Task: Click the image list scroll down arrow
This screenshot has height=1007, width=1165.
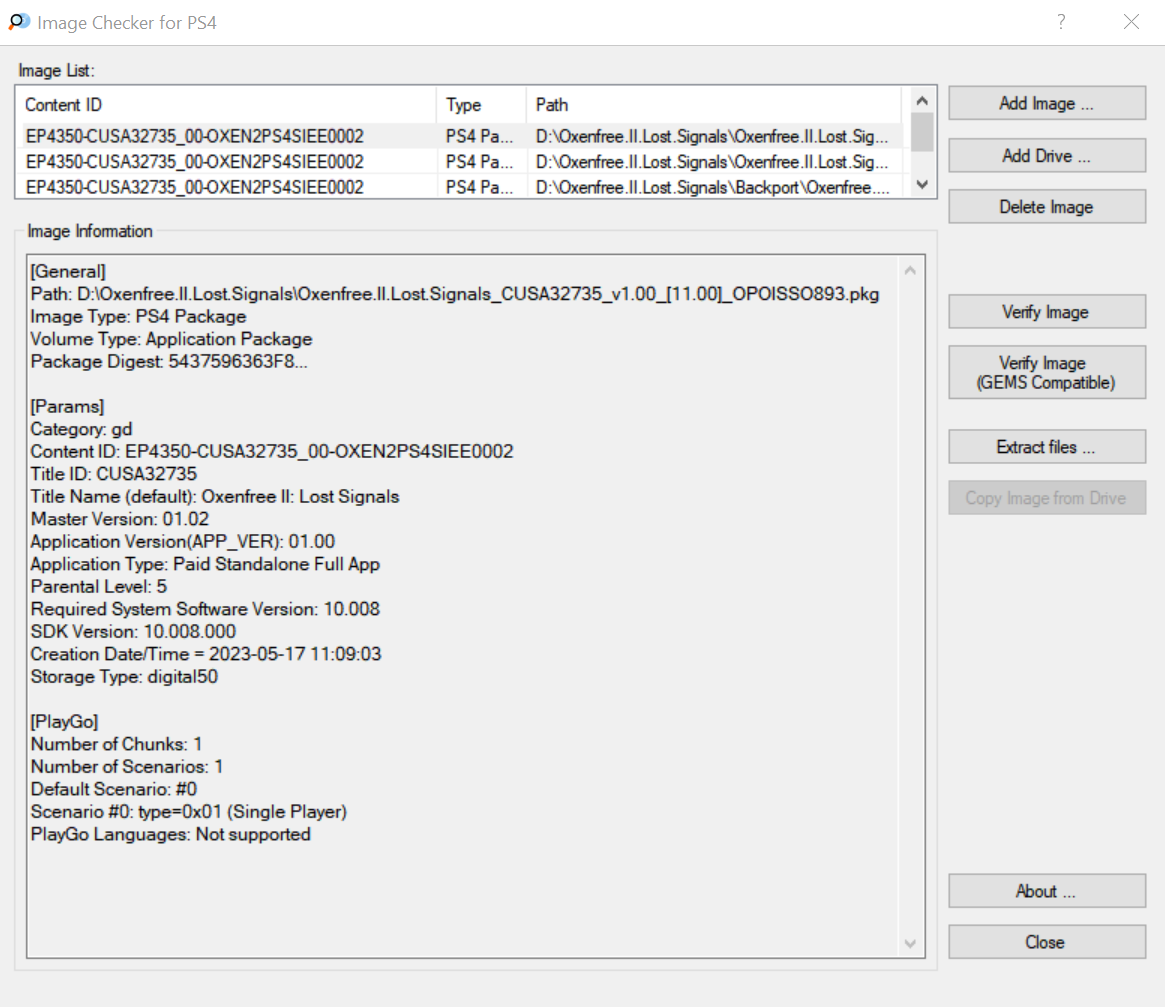Action: [922, 185]
